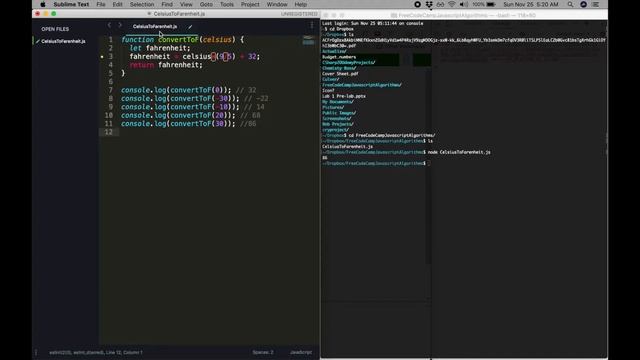Image resolution: width=640 pixels, height=360 pixels.
Task: Click 'Lab 1 Pre-lab.pptx' entry in Terminal listing
Action: tap(344, 96)
